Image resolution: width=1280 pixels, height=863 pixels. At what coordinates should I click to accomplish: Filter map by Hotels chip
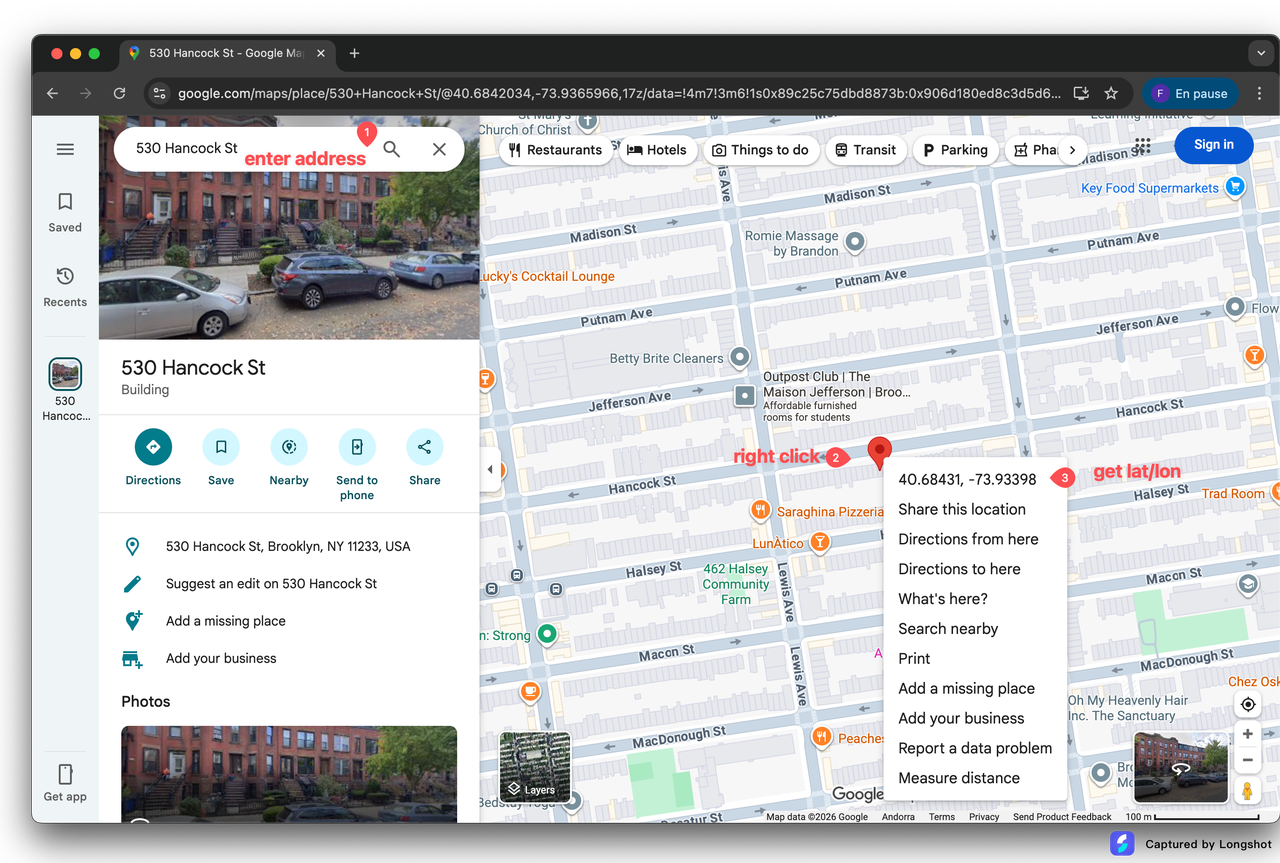(x=657, y=150)
